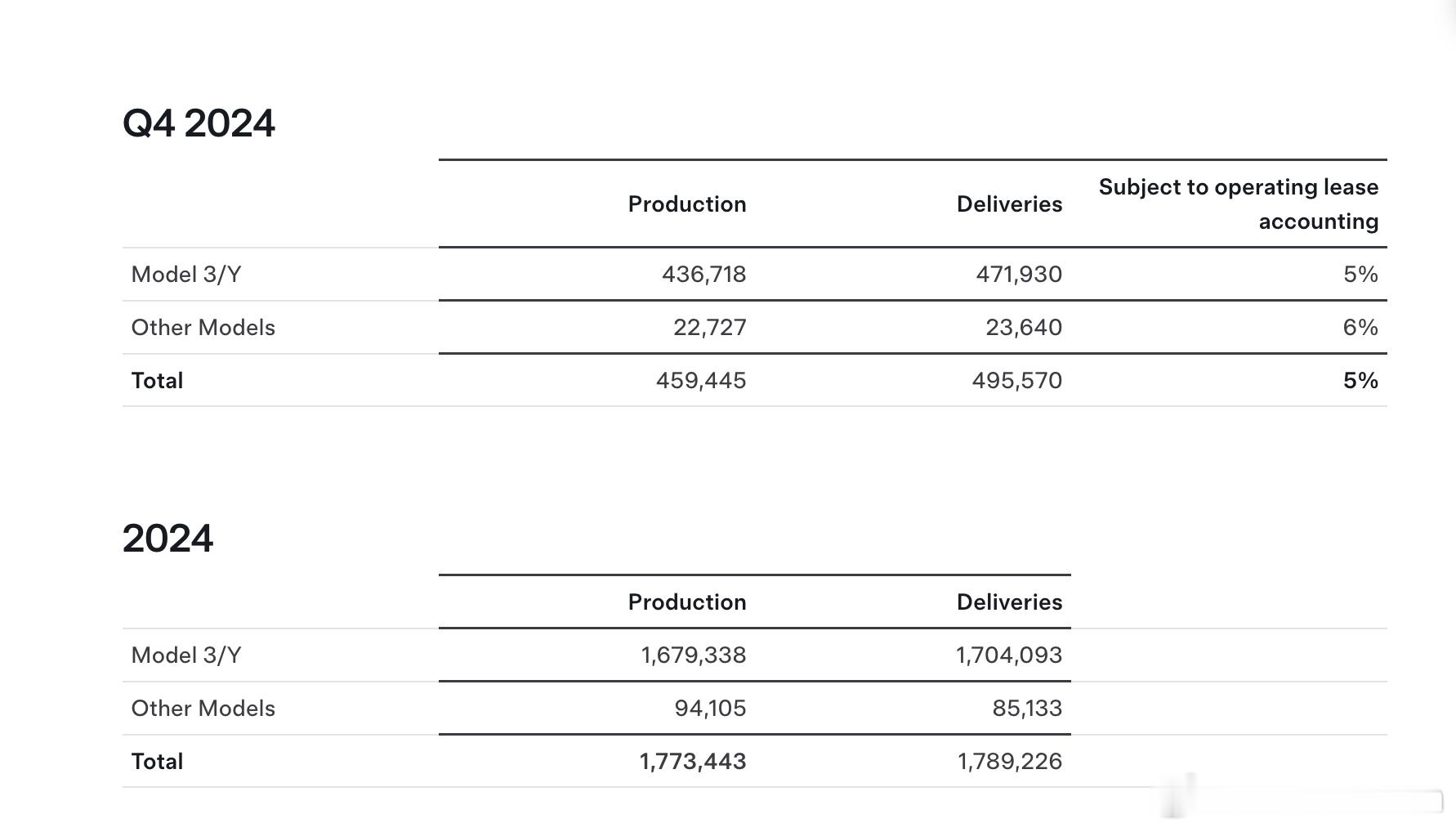Select the 1,704,093 deliveries figure
The height and width of the screenshot is (832, 1456).
tap(1009, 655)
